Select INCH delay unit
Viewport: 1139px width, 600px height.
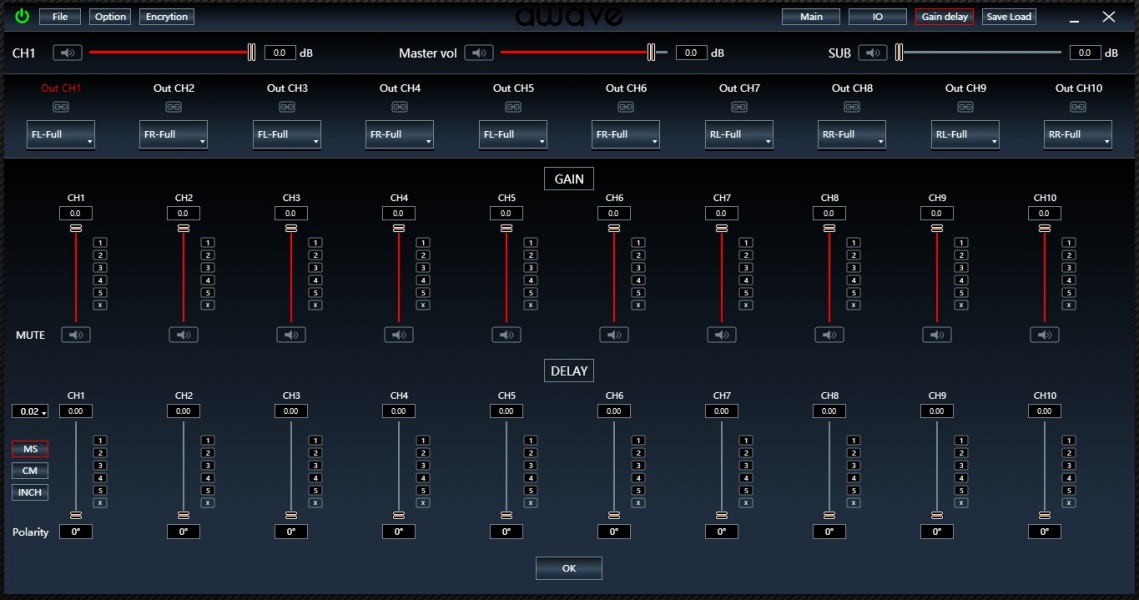coord(30,493)
